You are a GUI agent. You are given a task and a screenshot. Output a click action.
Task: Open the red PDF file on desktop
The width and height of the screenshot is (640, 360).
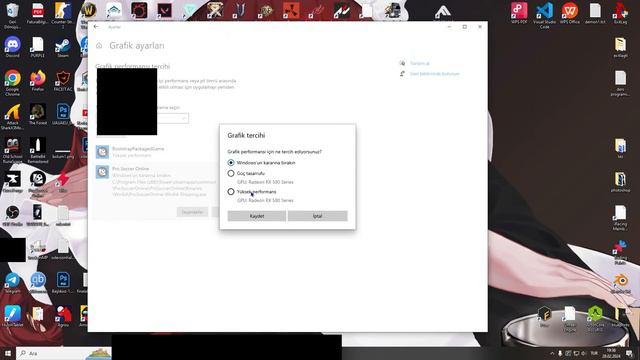(x=38, y=14)
